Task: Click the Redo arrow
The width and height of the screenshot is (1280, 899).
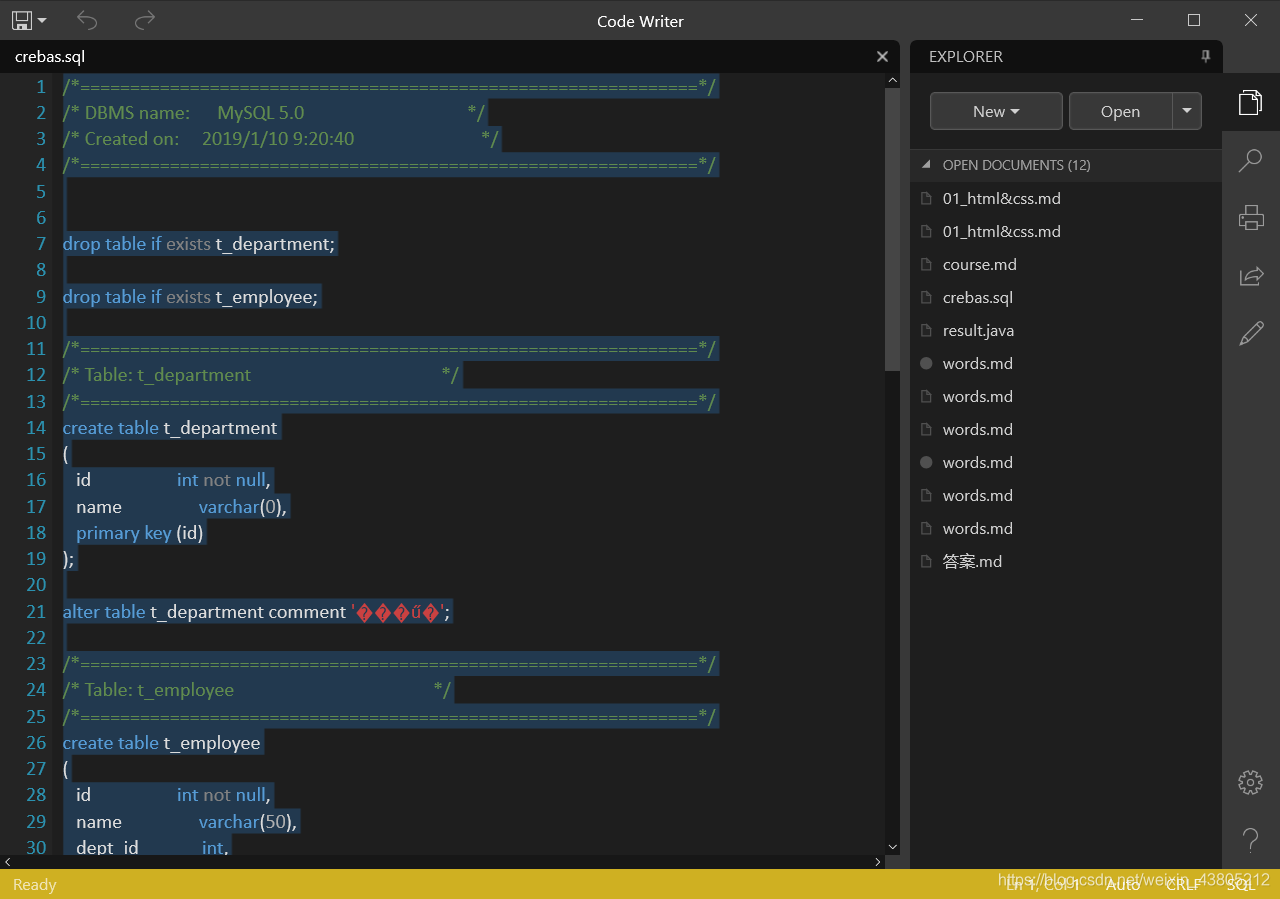Action: coord(145,19)
